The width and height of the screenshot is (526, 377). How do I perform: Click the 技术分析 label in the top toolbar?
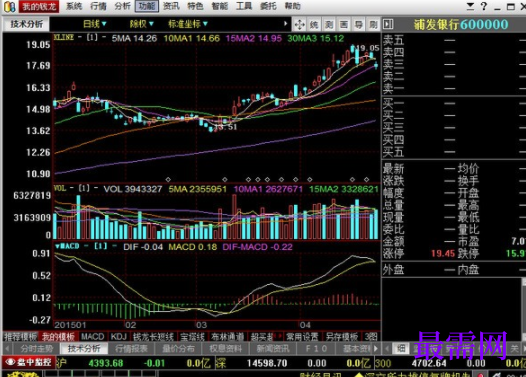click(x=27, y=24)
